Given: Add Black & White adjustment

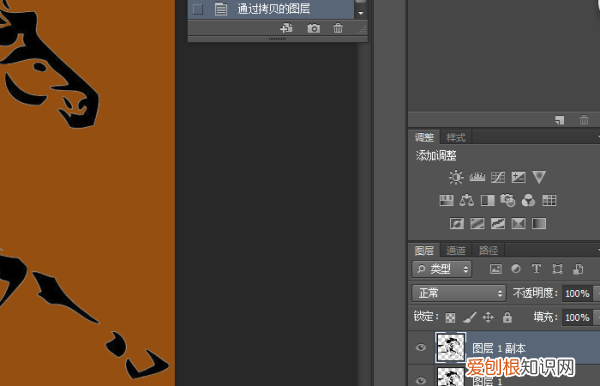Looking at the screenshot, I should pyautogui.click(x=488, y=200).
